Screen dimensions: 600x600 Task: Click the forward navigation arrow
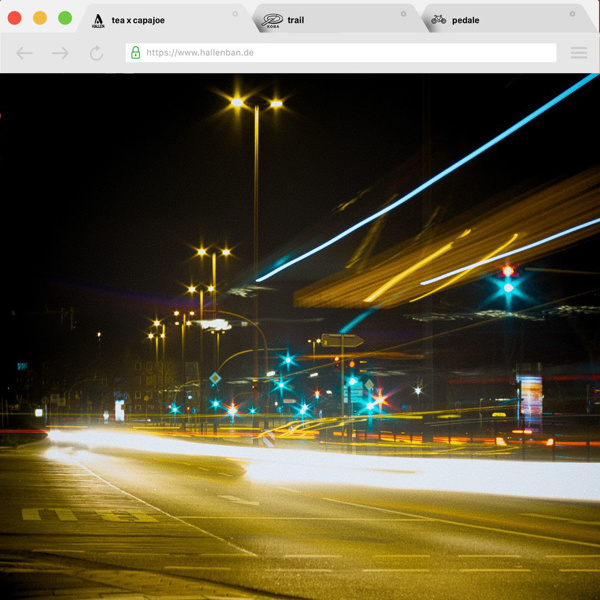(60, 53)
